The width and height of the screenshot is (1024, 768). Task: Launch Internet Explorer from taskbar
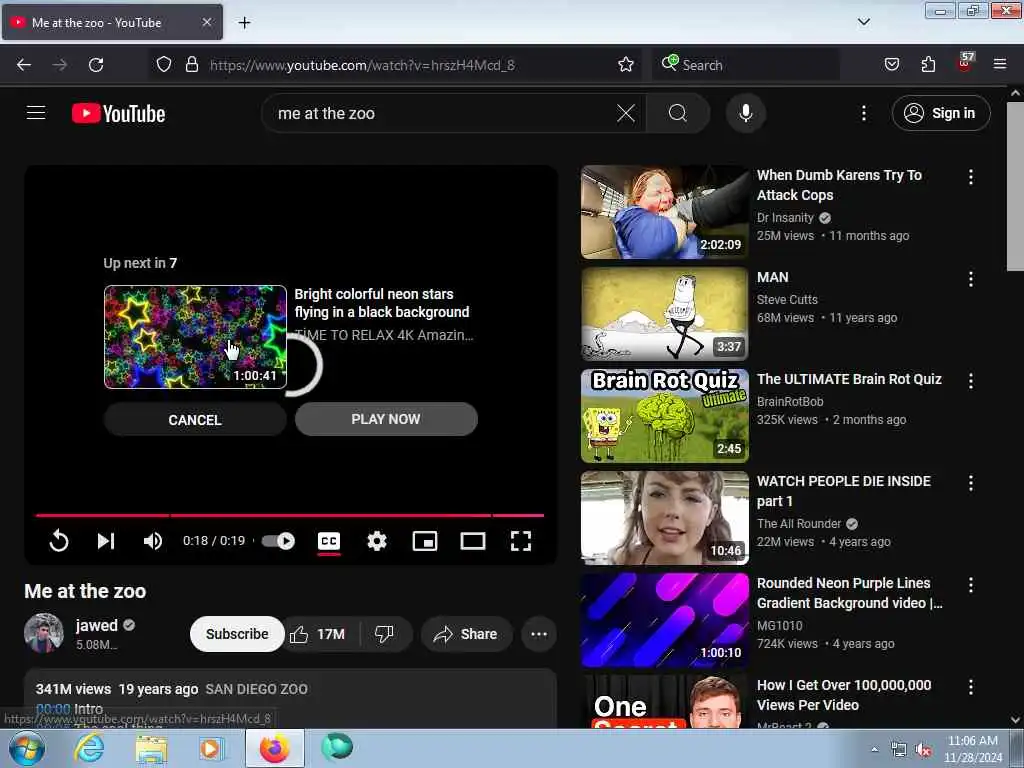click(89, 748)
